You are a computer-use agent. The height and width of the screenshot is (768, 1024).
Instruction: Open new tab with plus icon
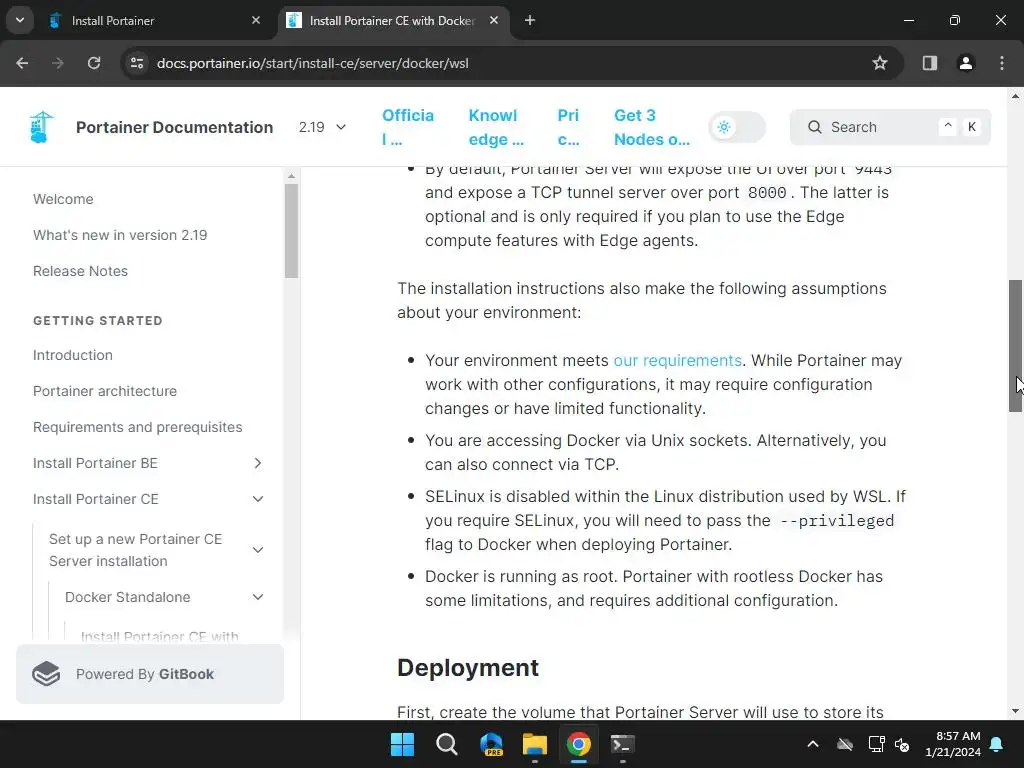[x=530, y=21]
